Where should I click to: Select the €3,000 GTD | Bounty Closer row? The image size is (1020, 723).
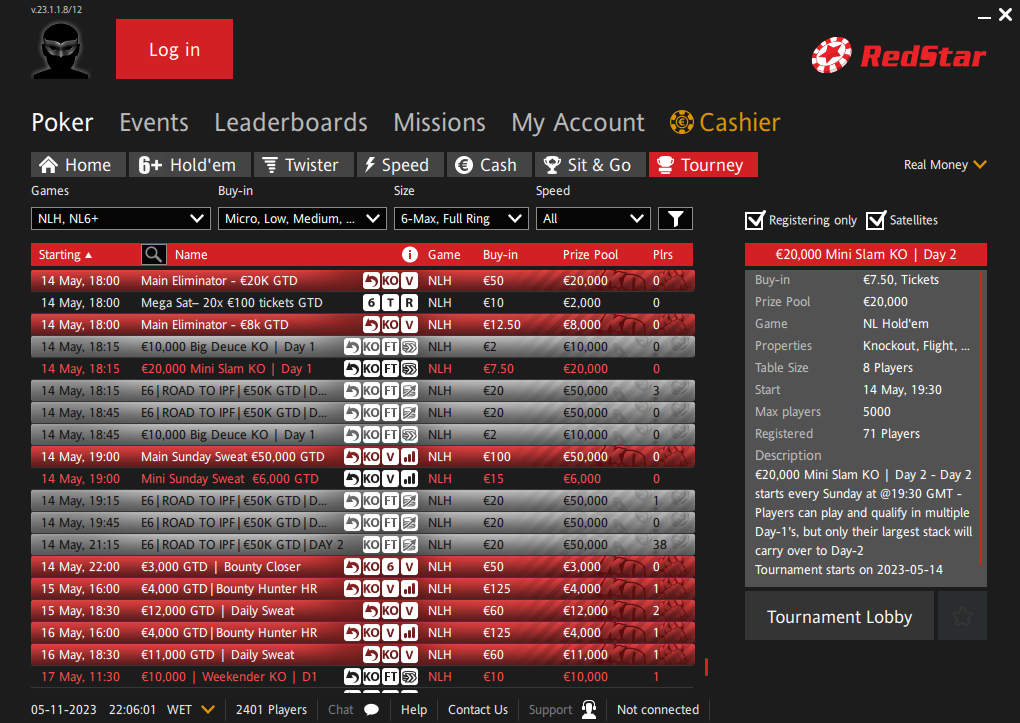coord(362,567)
